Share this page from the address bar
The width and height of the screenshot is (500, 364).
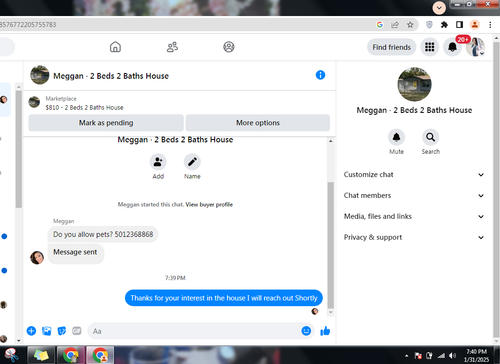coord(395,25)
